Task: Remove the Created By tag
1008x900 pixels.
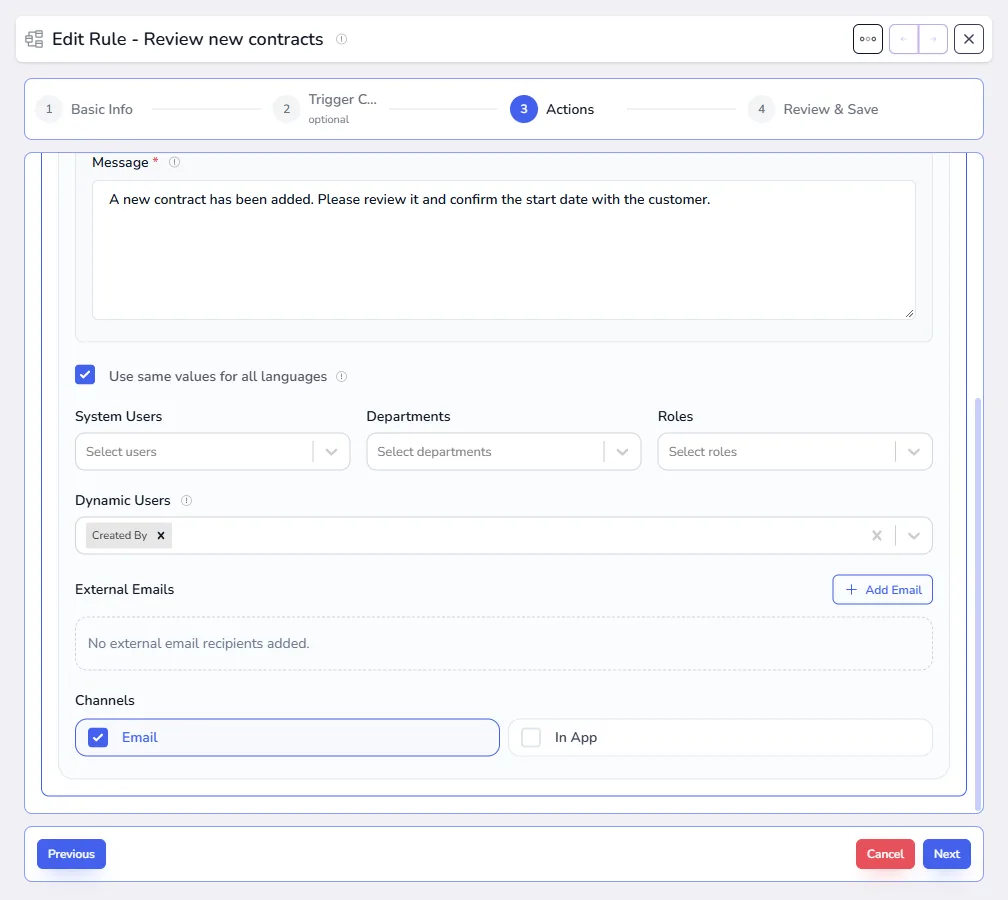Action: coord(161,536)
